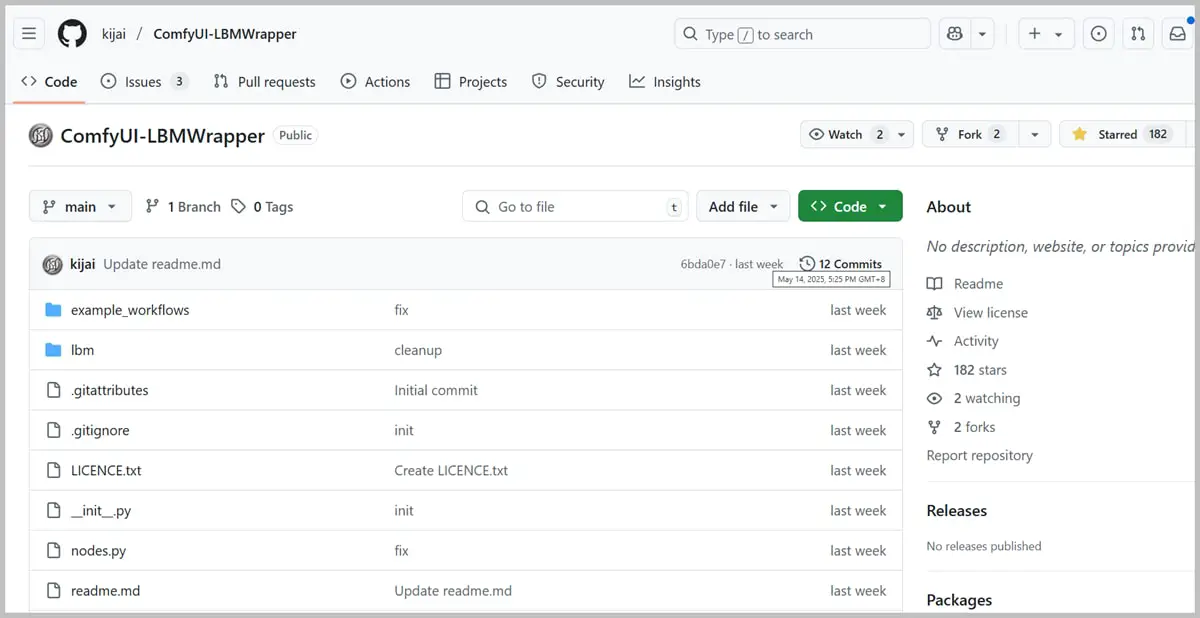This screenshot has height=618, width=1200.
Task: Click the .gitignore file icon
Action: point(53,430)
